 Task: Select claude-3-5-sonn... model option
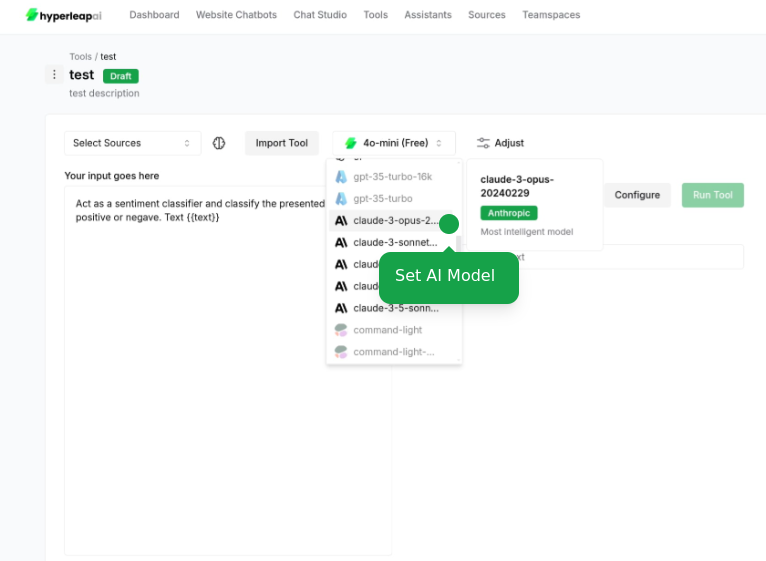coord(392,308)
